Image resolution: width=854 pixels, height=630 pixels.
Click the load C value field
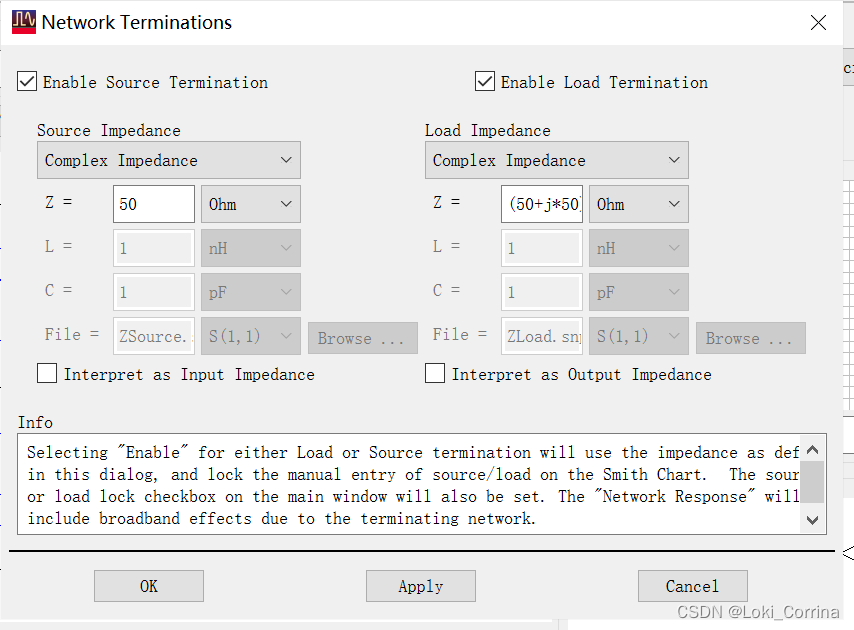[x=541, y=292]
